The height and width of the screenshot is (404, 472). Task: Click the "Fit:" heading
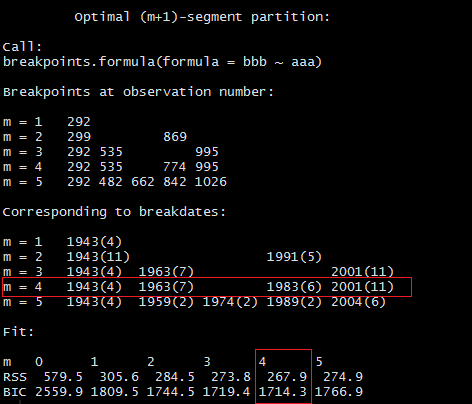click(18, 332)
